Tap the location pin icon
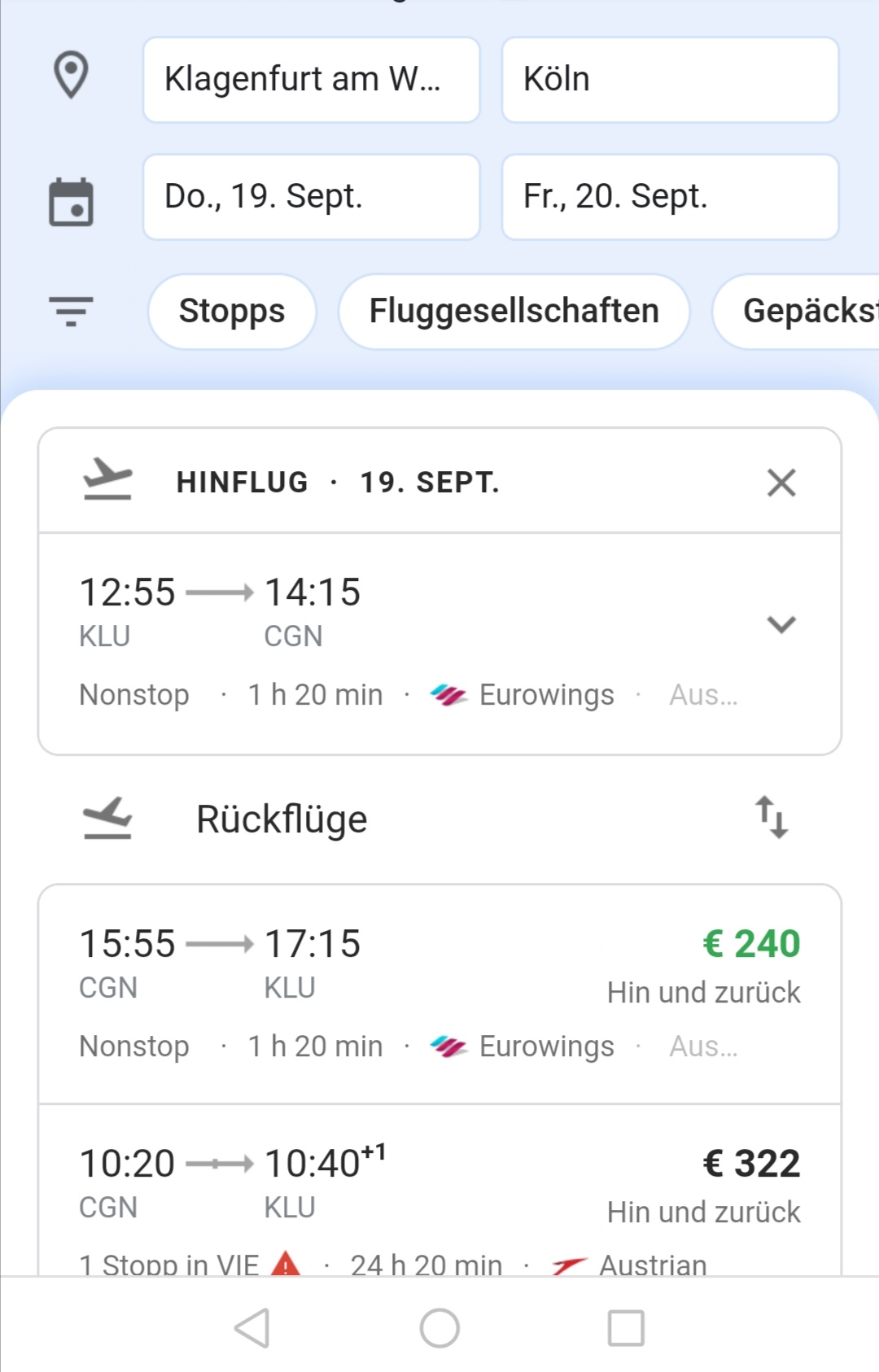879x1372 pixels. point(71,76)
